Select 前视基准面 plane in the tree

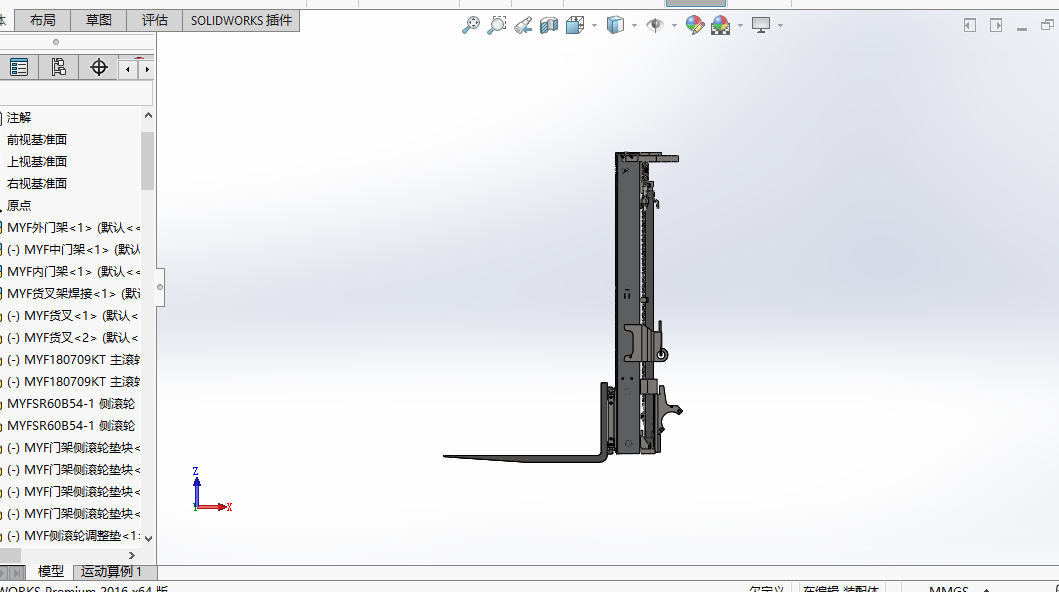pos(37,139)
